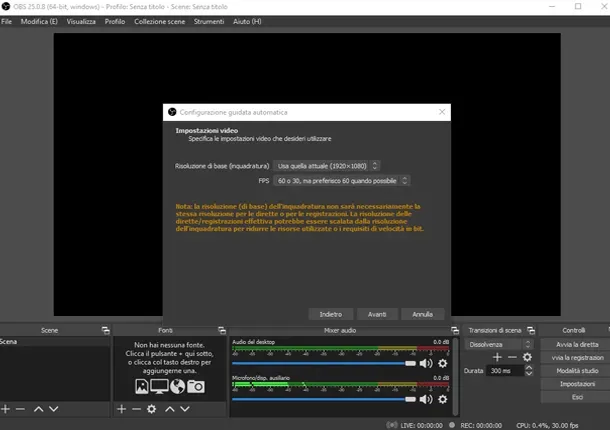610x430 pixels.
Task: Remove the selected source with minus icon
Action: [x=136, y=409]
